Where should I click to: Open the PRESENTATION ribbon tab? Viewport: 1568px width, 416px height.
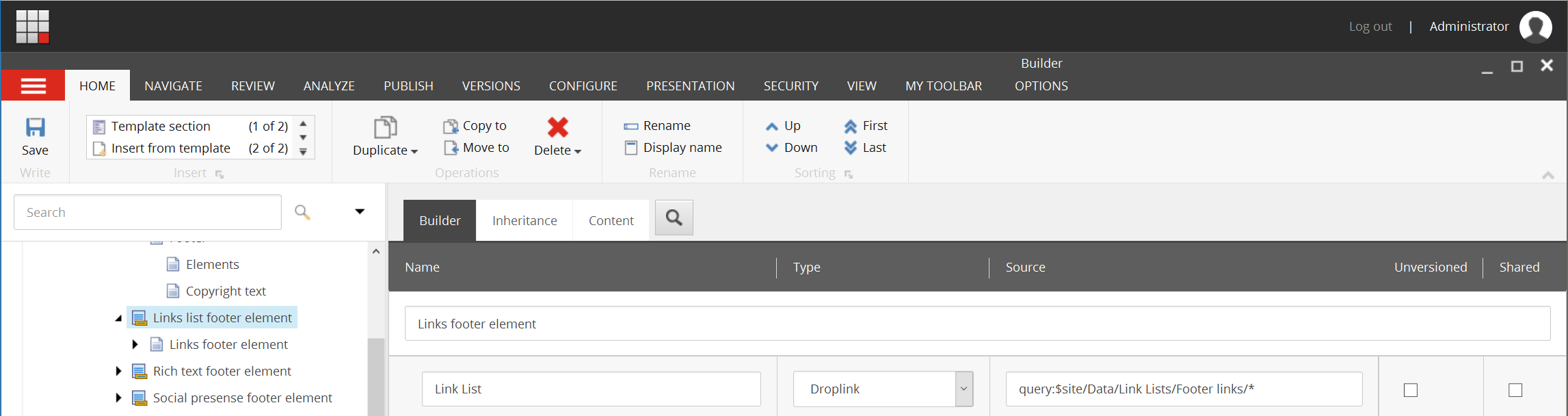coord(690,86)
